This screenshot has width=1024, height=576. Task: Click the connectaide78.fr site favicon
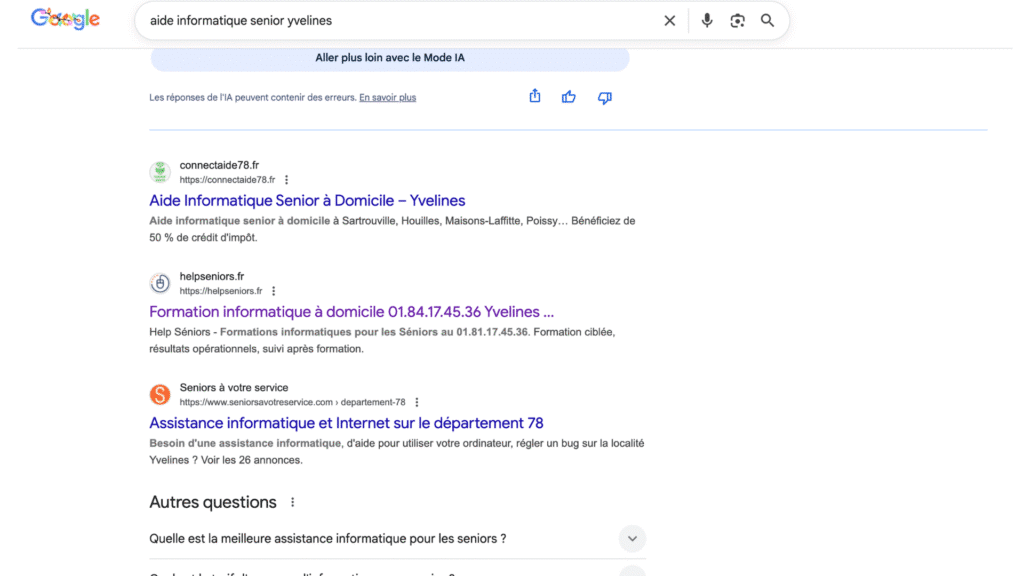click(160, 172)
